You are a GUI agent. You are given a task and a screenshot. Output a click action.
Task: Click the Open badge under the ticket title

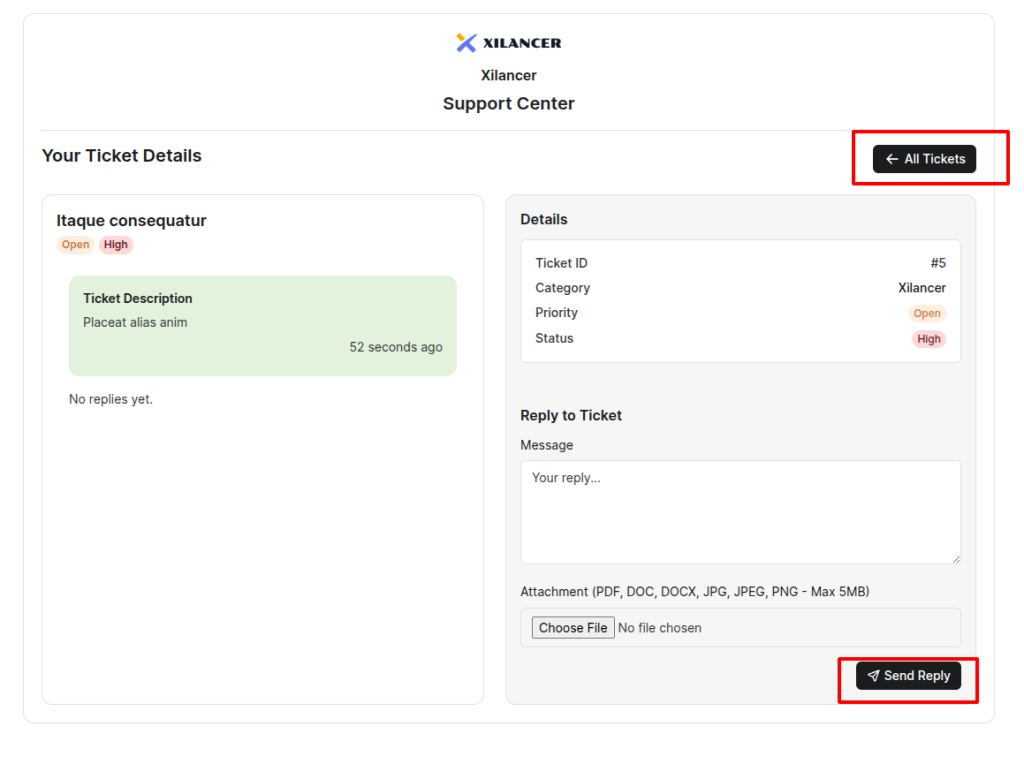[75, 245]
